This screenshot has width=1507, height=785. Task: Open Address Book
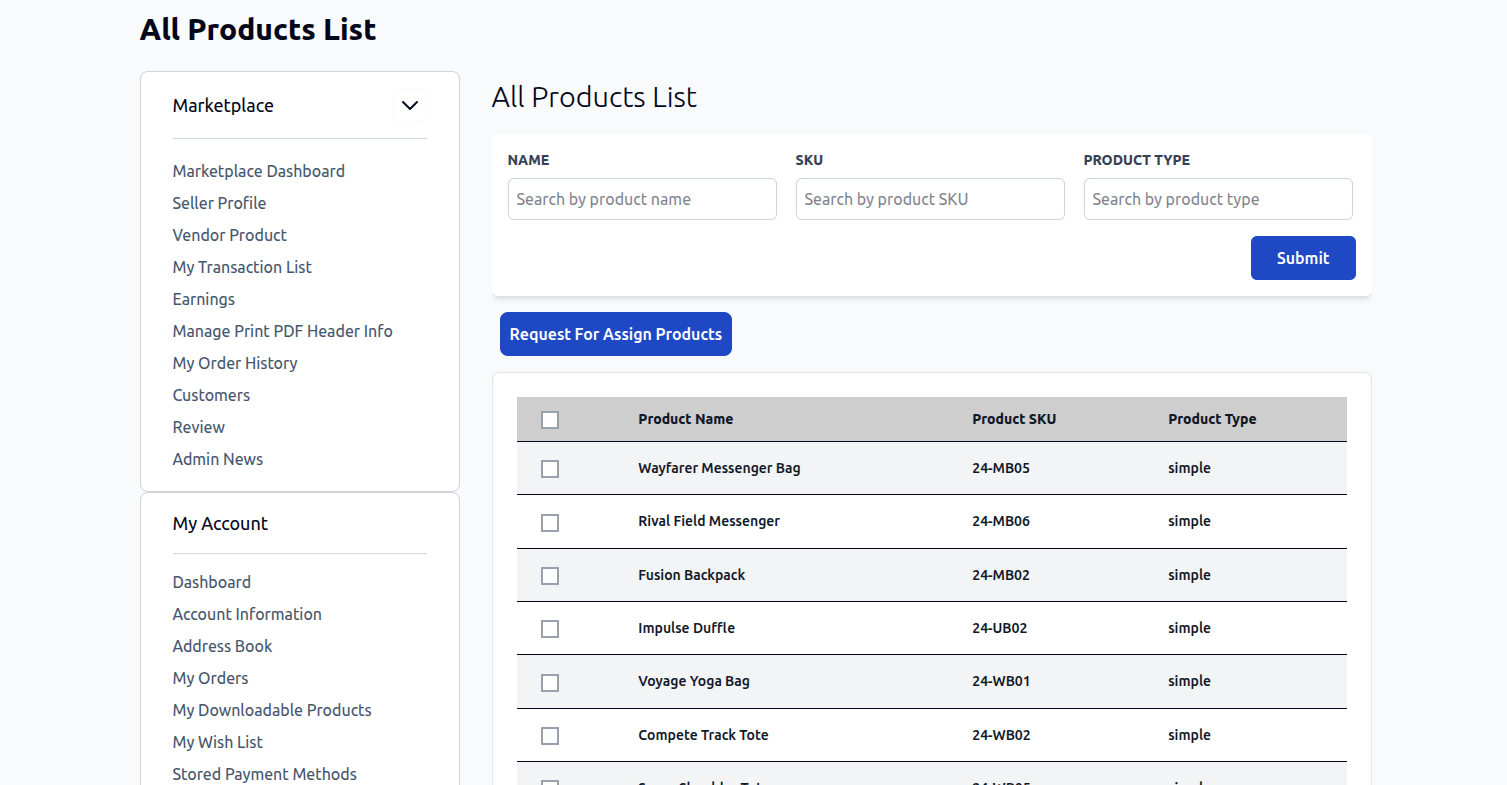click(x=222, y=646)
